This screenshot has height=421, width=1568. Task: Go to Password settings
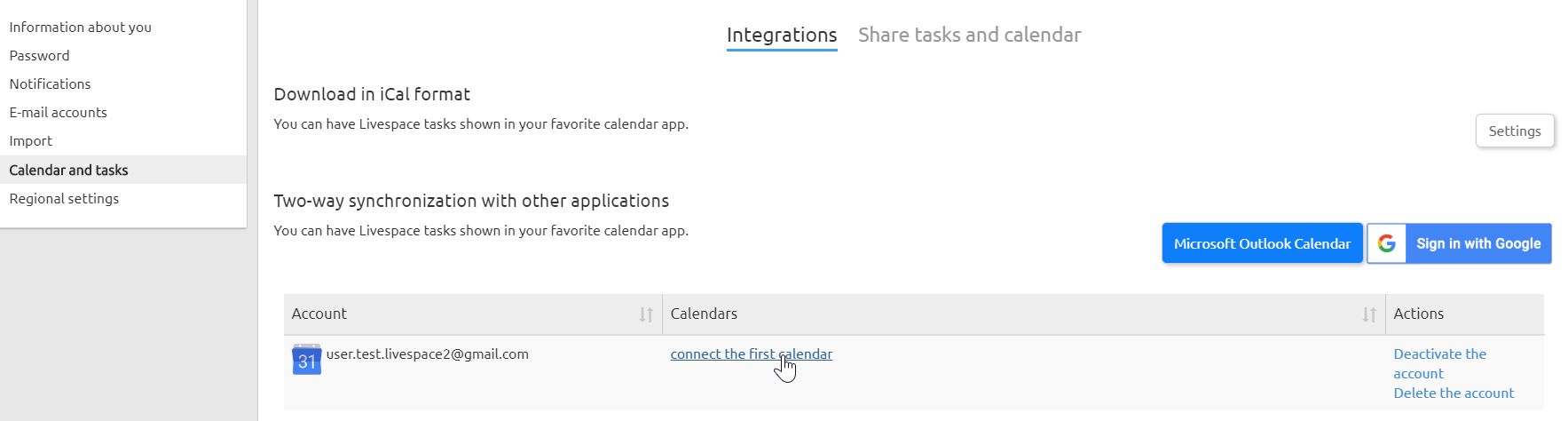pos(39,55)
